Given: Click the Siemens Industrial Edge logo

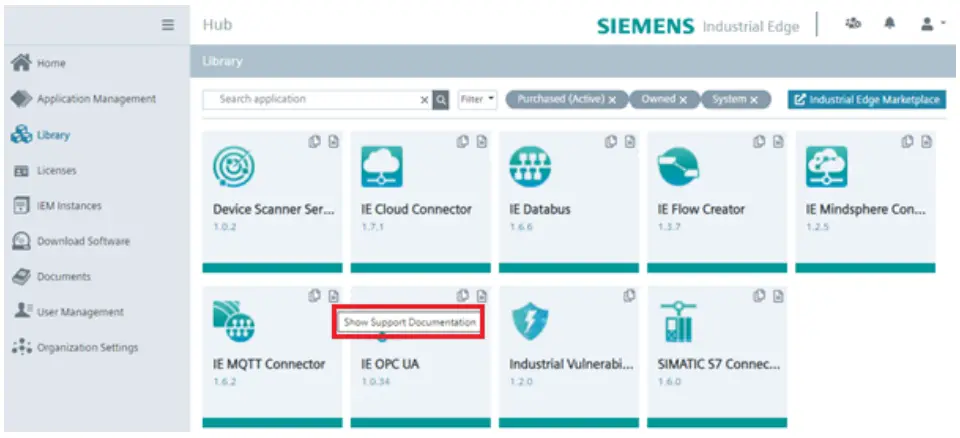Looking at the screenshot, I should [698, 26].
